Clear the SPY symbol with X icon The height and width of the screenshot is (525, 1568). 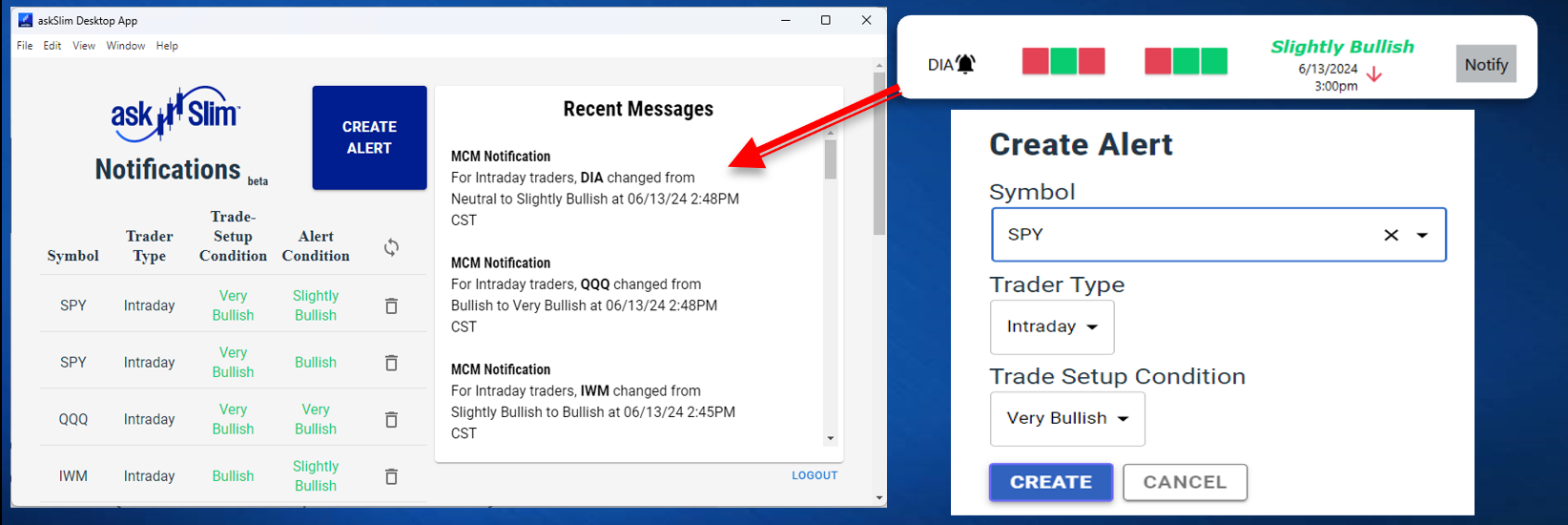tap(1391, 235)
